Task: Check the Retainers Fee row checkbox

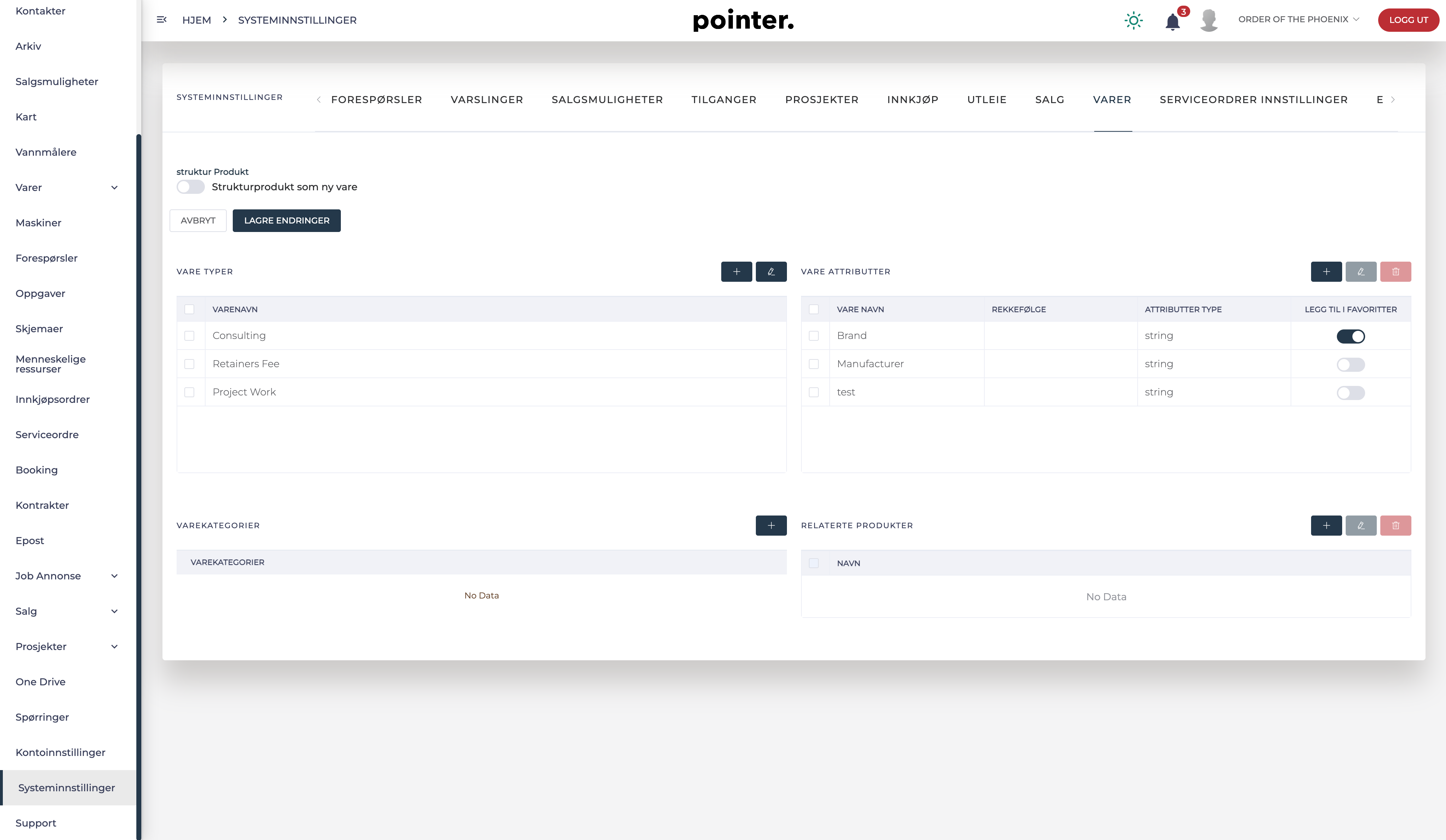Action: click(189, 364)
